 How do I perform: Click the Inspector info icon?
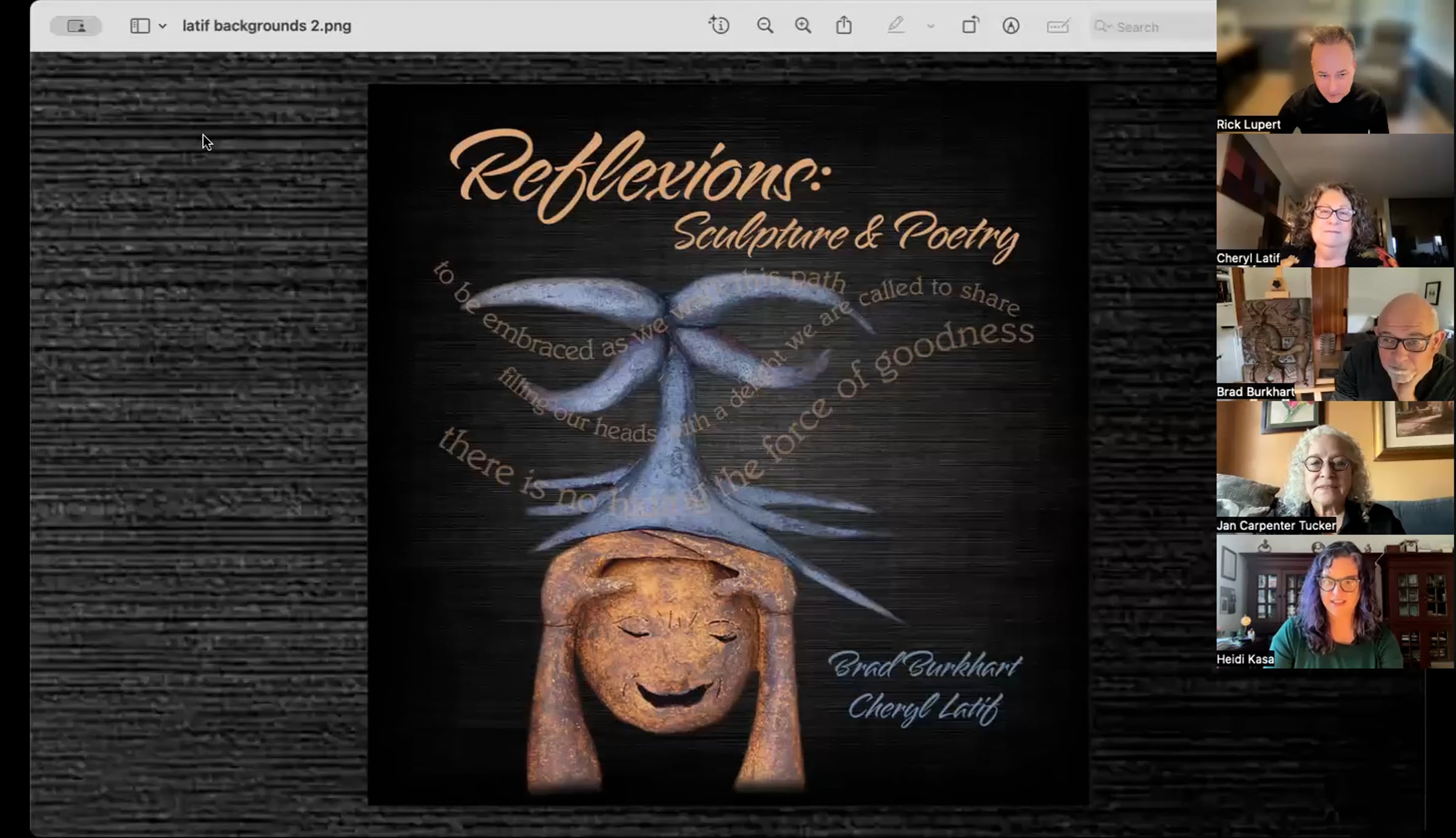coord(719,26)
